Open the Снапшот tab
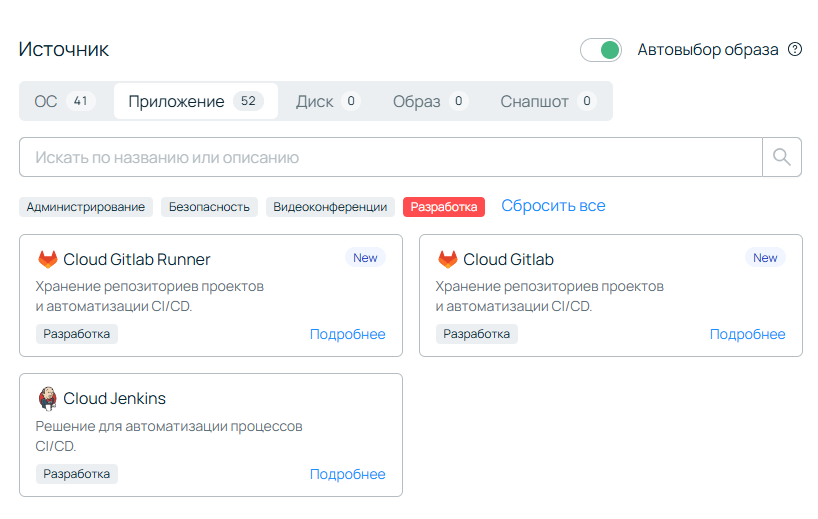 548,101
